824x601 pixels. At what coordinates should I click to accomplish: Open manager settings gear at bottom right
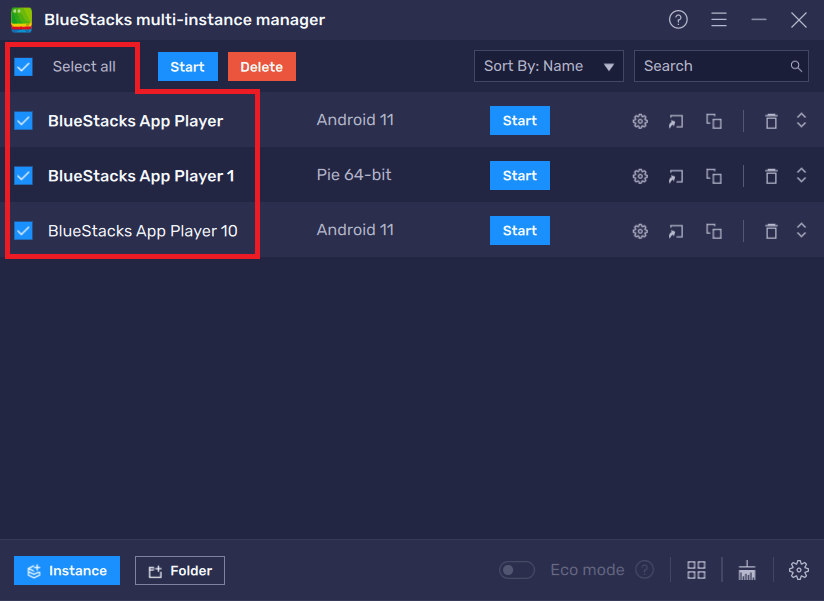coord(798,569)
